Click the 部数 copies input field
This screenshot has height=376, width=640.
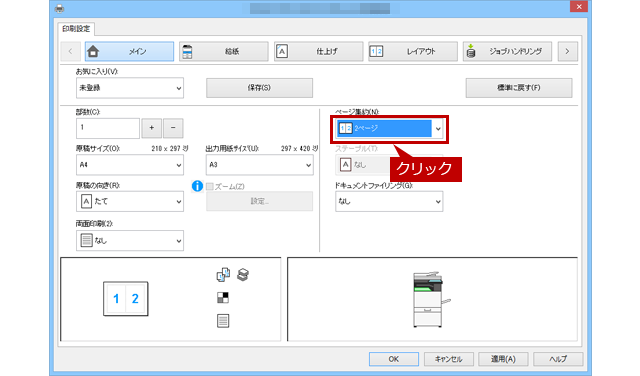tap(108, 128)
